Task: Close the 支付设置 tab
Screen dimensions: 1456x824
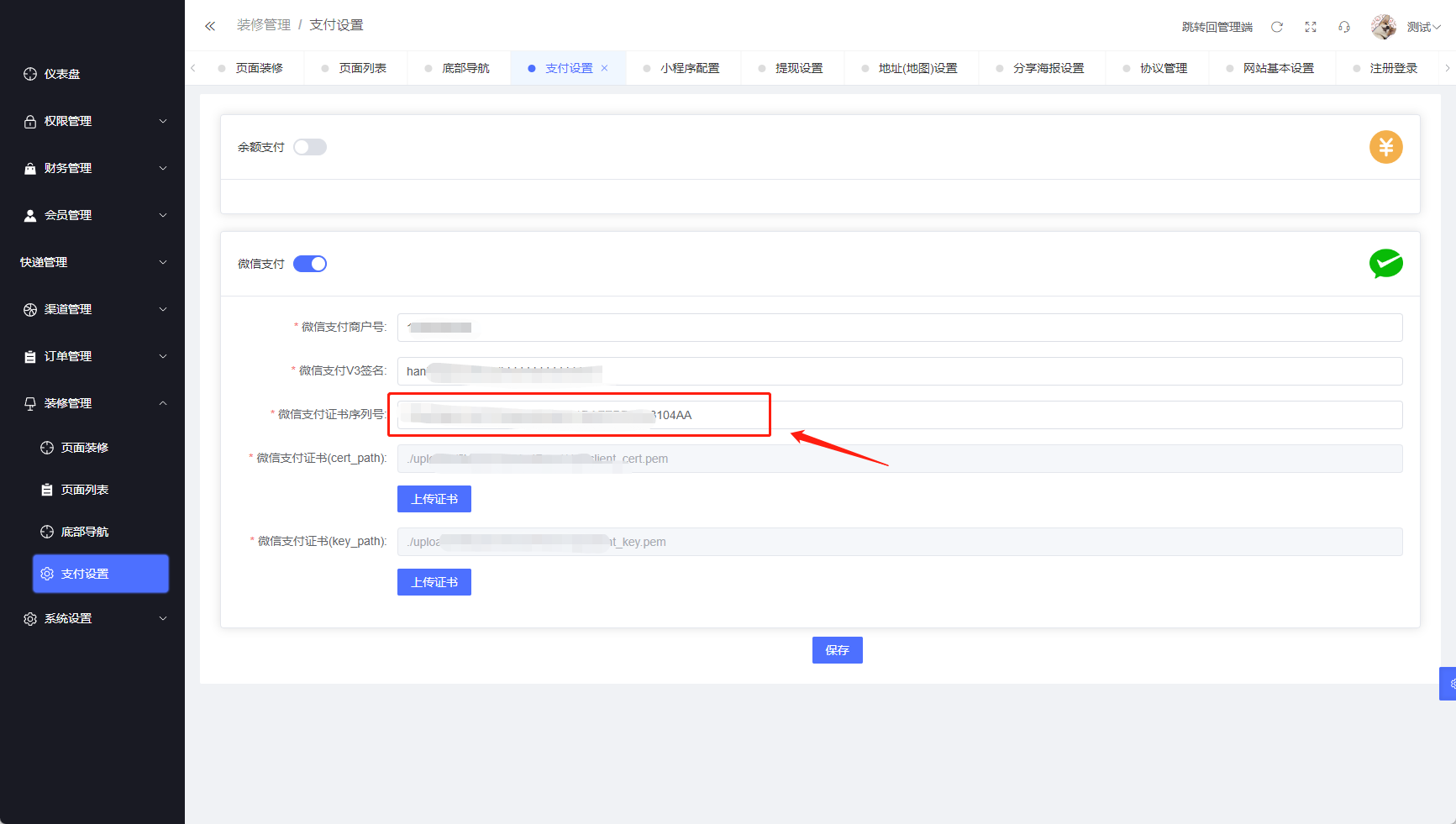Action: point(605,68)
